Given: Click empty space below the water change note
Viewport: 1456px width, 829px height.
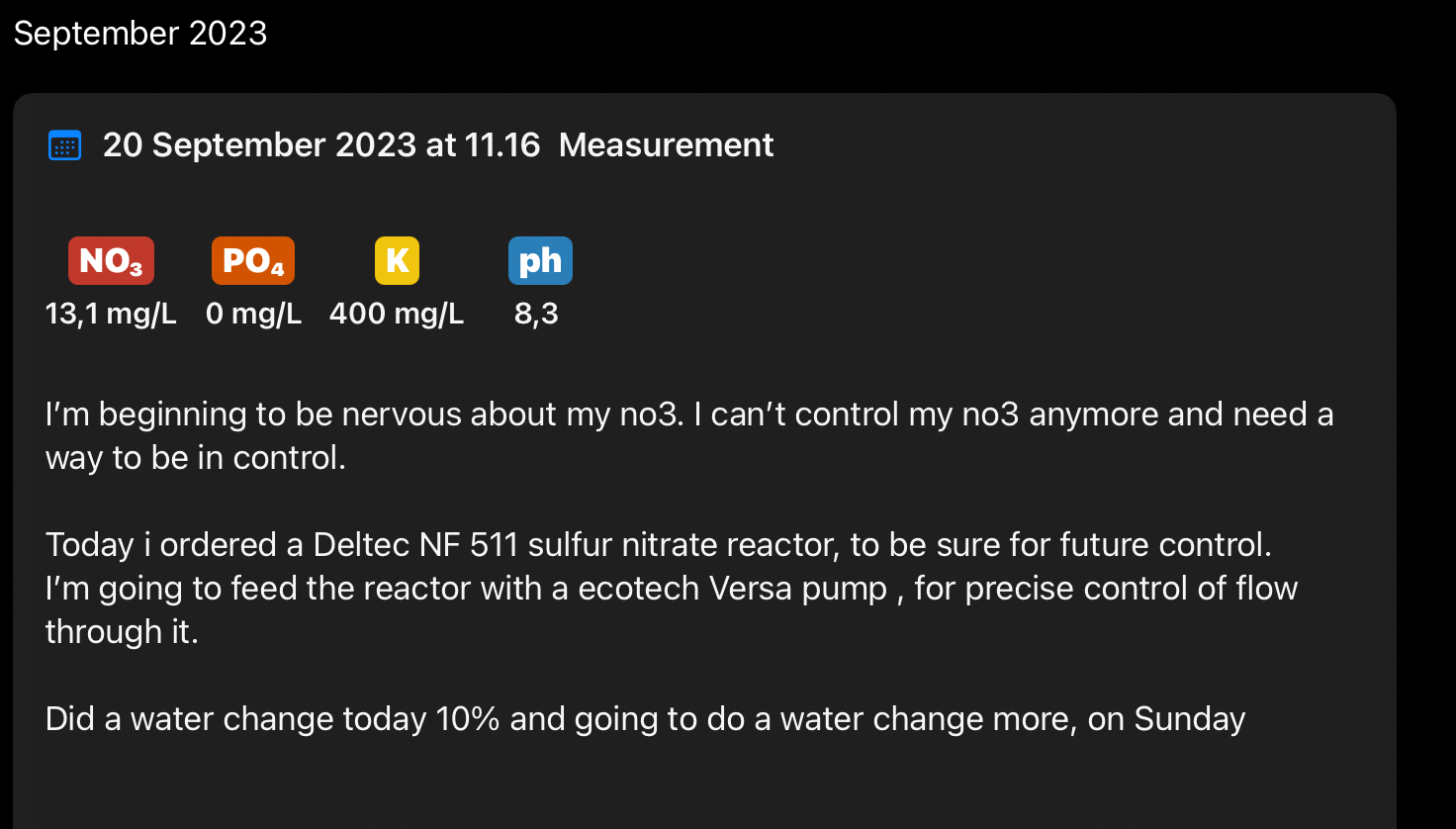Looking at the screenshot, I should pos(692,786).
